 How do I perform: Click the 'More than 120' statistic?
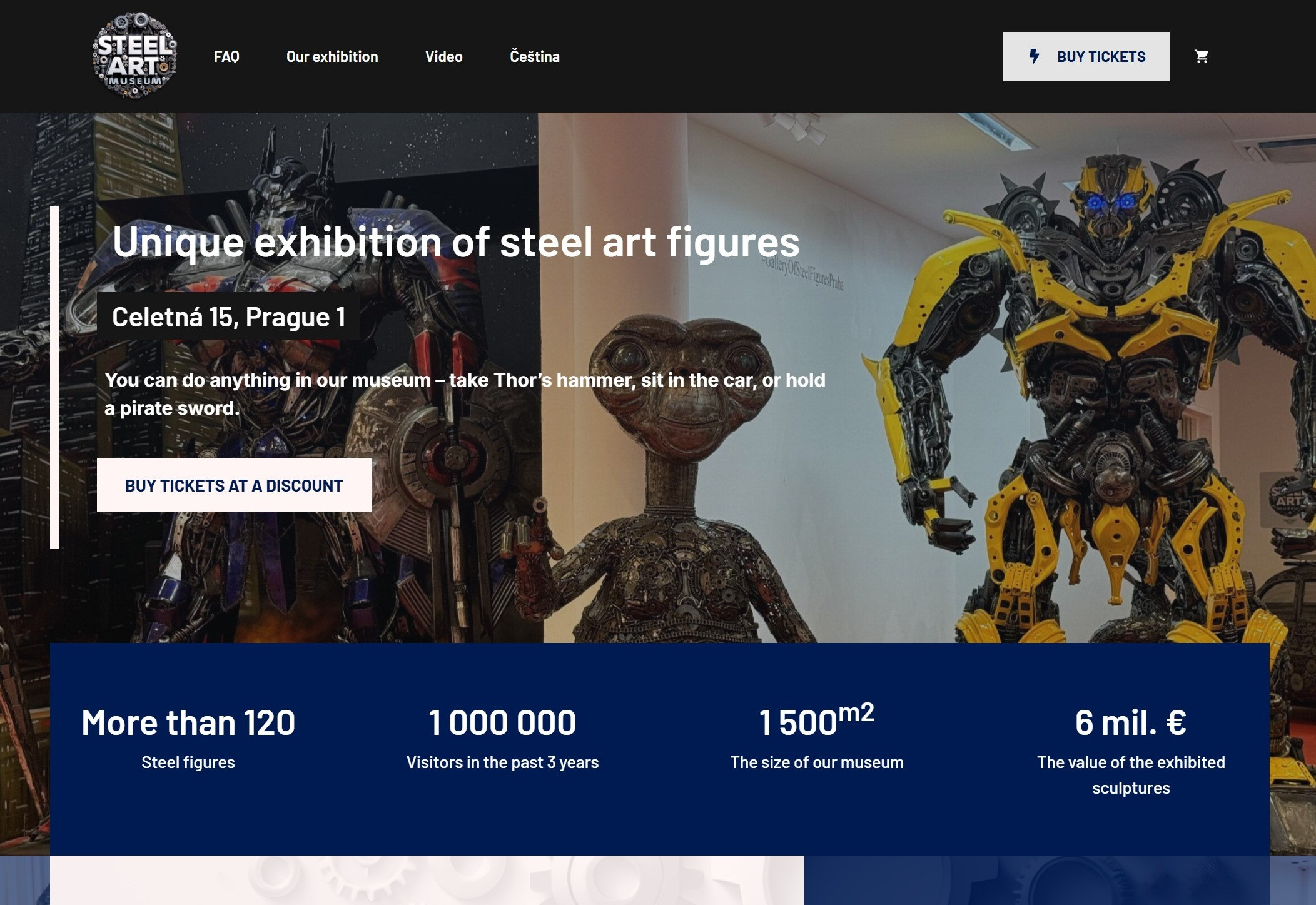188,722
